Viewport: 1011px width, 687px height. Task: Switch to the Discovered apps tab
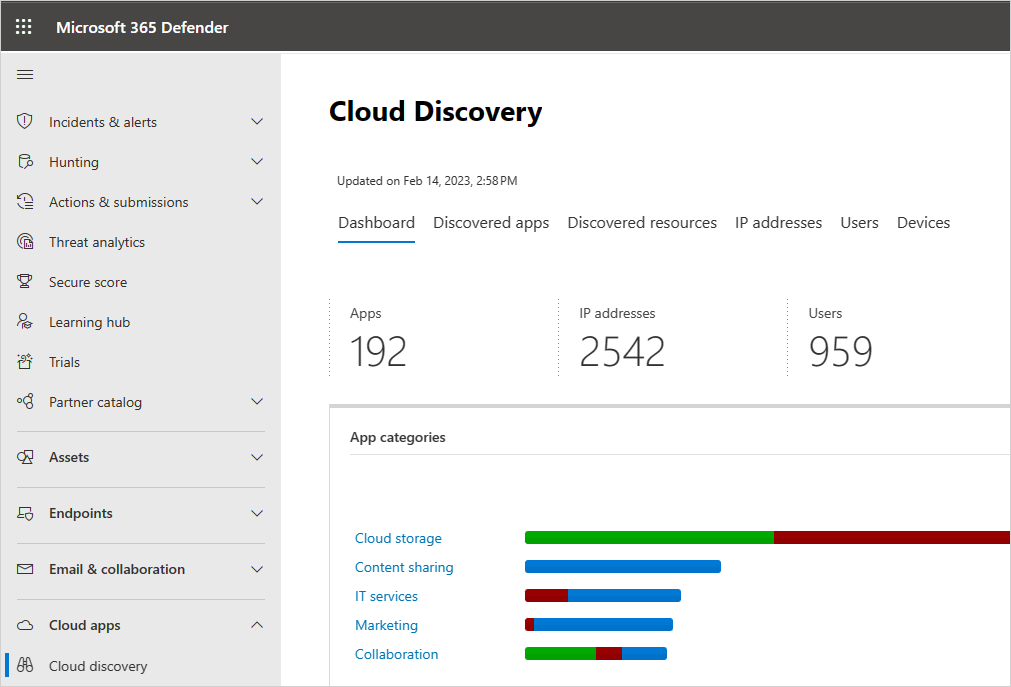tap(491, 222)
